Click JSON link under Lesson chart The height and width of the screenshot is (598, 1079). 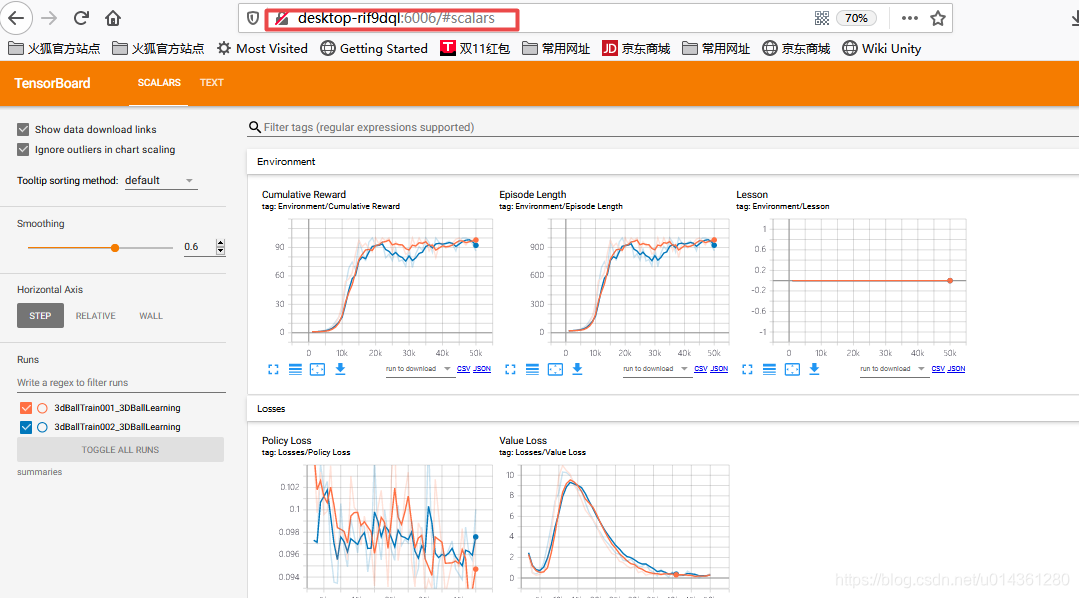pos(957,369)
